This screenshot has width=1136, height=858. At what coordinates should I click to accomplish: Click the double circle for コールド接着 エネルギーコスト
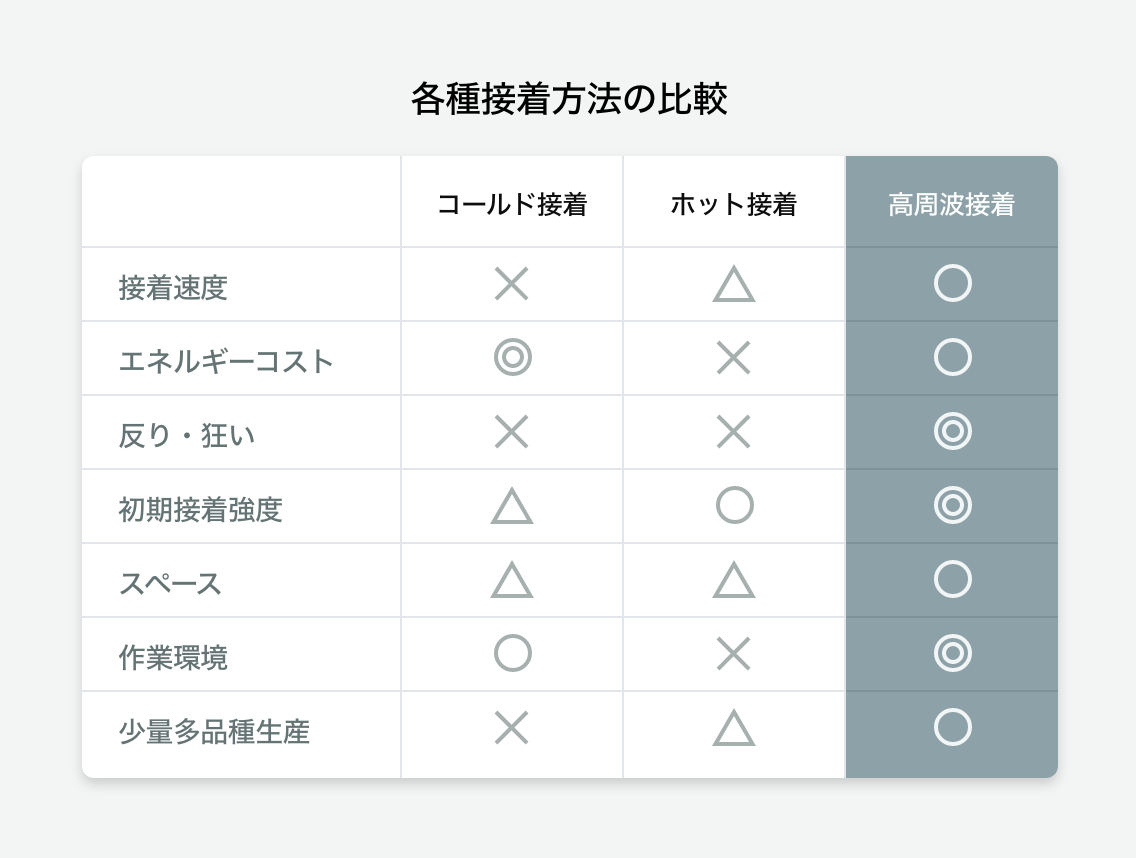pos(512,357)
